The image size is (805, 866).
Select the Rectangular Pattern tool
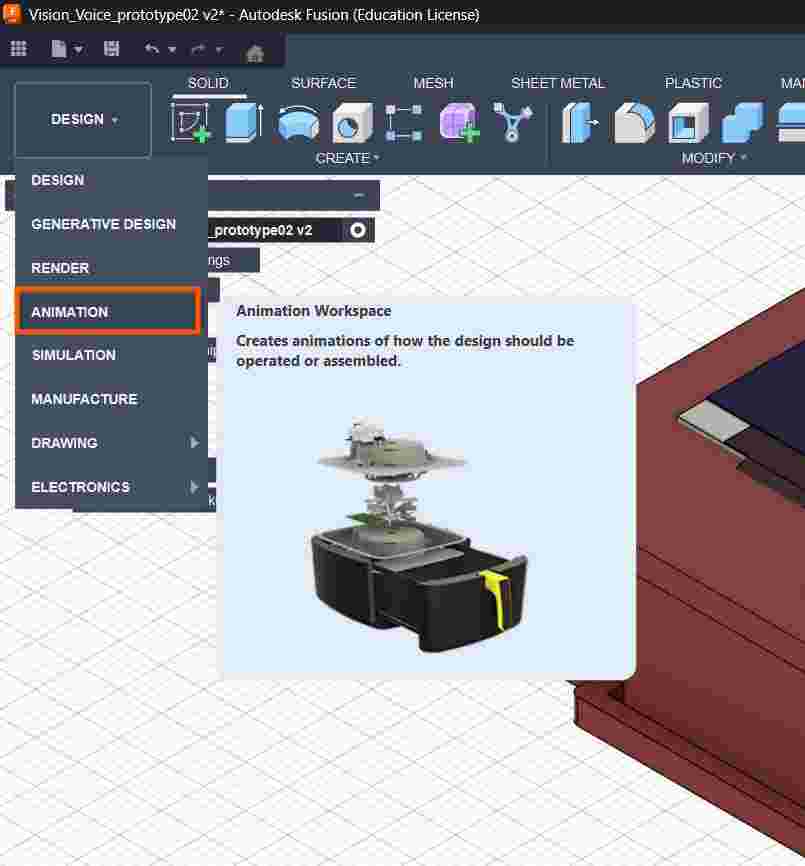pyautogui.click(x=404, y=123)
